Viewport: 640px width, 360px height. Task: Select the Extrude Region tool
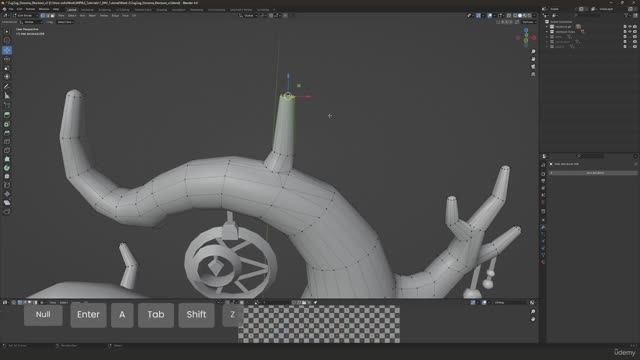pyautogui.click(x=7, y=115)
